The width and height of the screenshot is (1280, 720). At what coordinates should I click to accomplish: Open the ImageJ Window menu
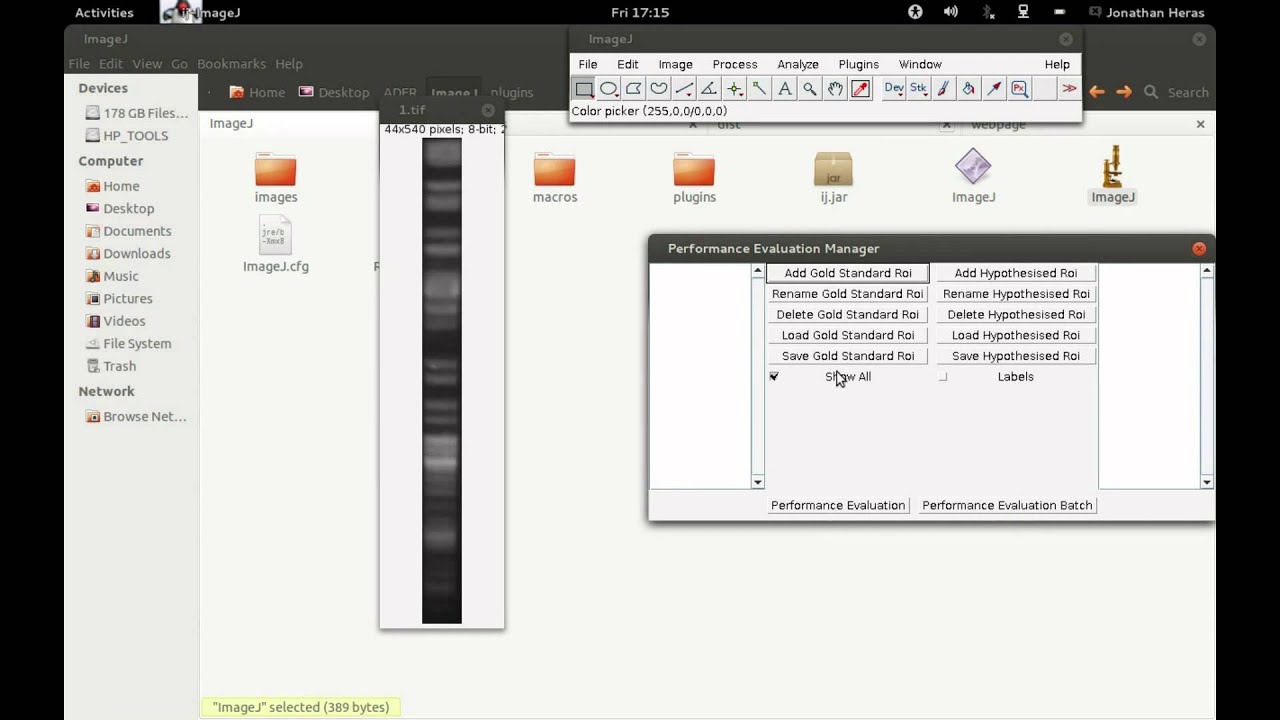920,64
